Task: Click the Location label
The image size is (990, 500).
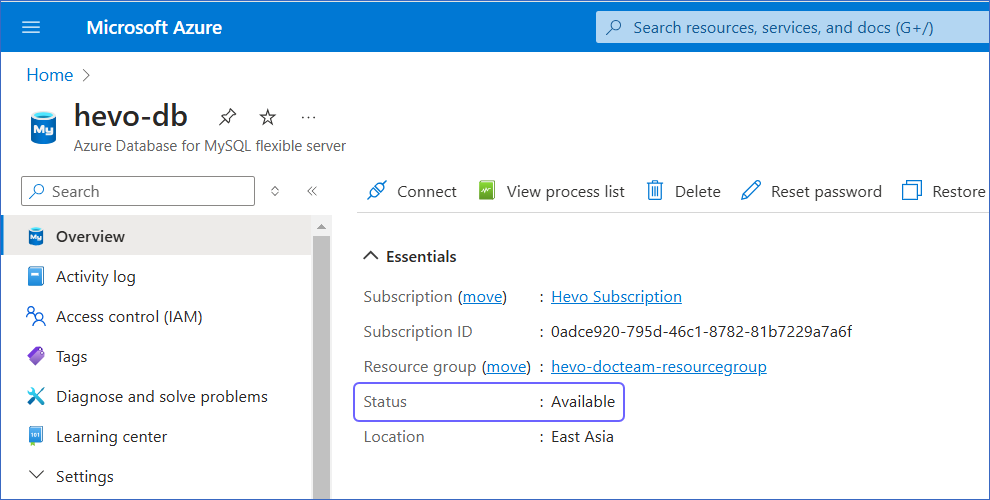Action: tap(394, 437)
